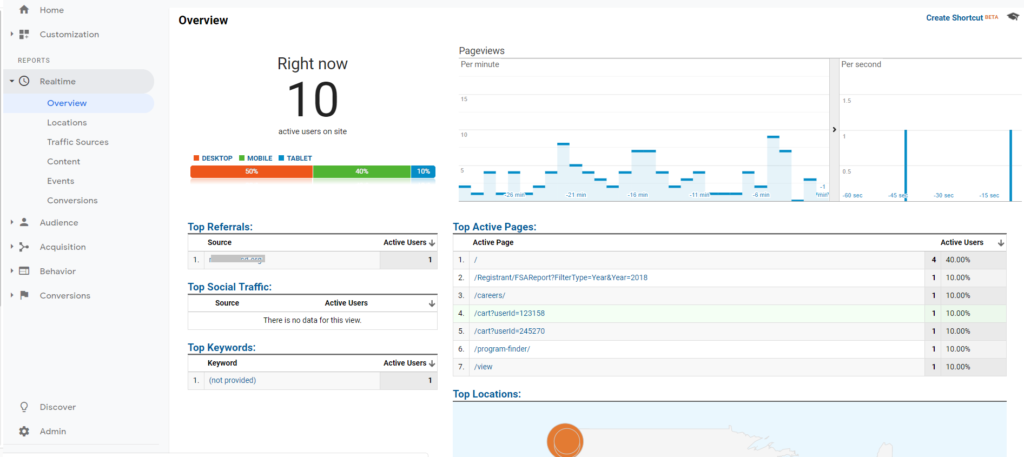Screen dimensions: 1024x457
Task: Click the Per second chart label
Action: pos(861,65)
